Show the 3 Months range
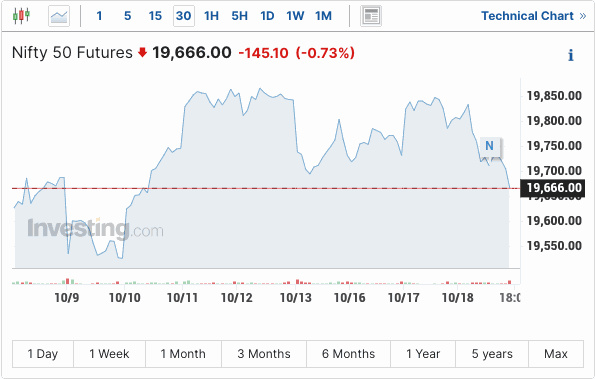The image size is (595, 379). (264, 354)
